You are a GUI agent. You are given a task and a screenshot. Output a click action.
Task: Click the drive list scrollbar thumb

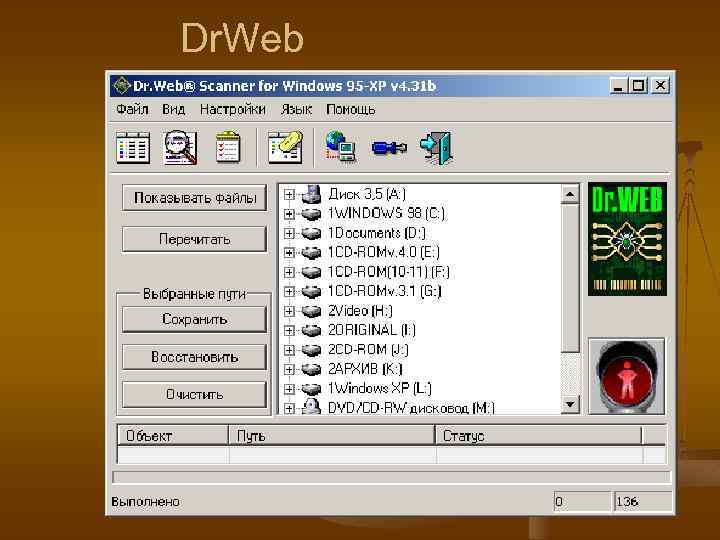click(570, 279)
